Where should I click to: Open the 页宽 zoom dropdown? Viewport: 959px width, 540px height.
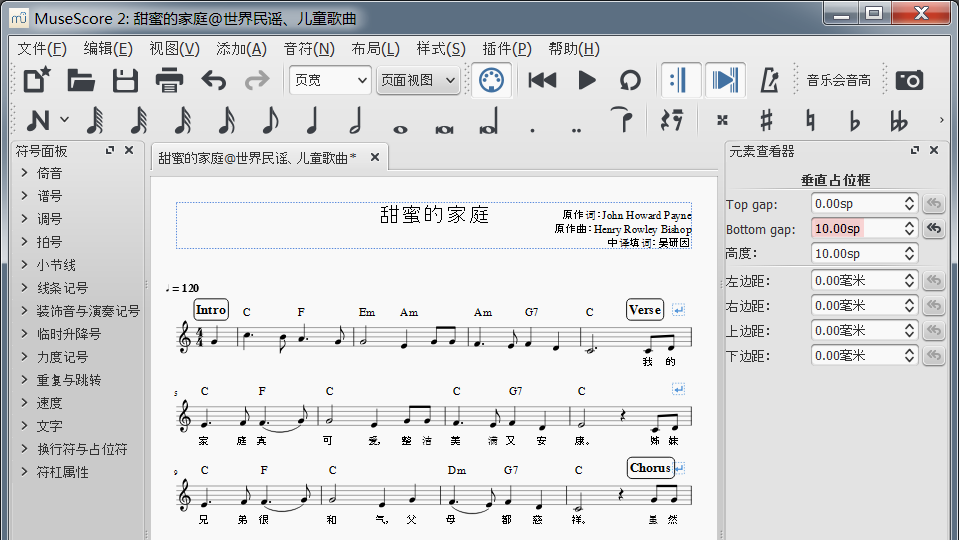[329, 81]
